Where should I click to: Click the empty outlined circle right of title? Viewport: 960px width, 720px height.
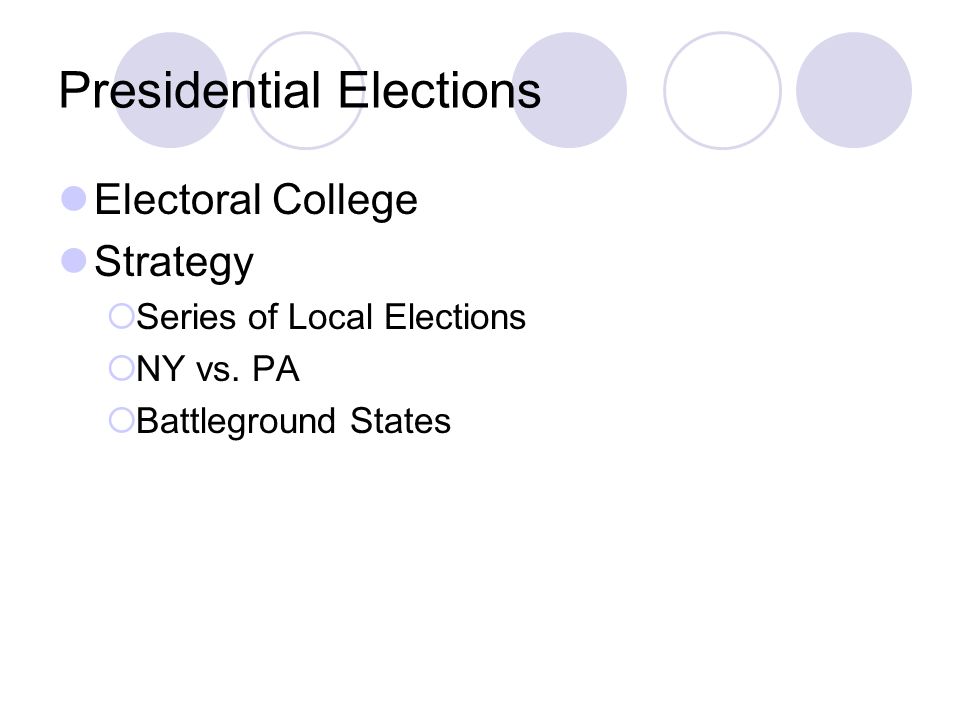[722, 90]
